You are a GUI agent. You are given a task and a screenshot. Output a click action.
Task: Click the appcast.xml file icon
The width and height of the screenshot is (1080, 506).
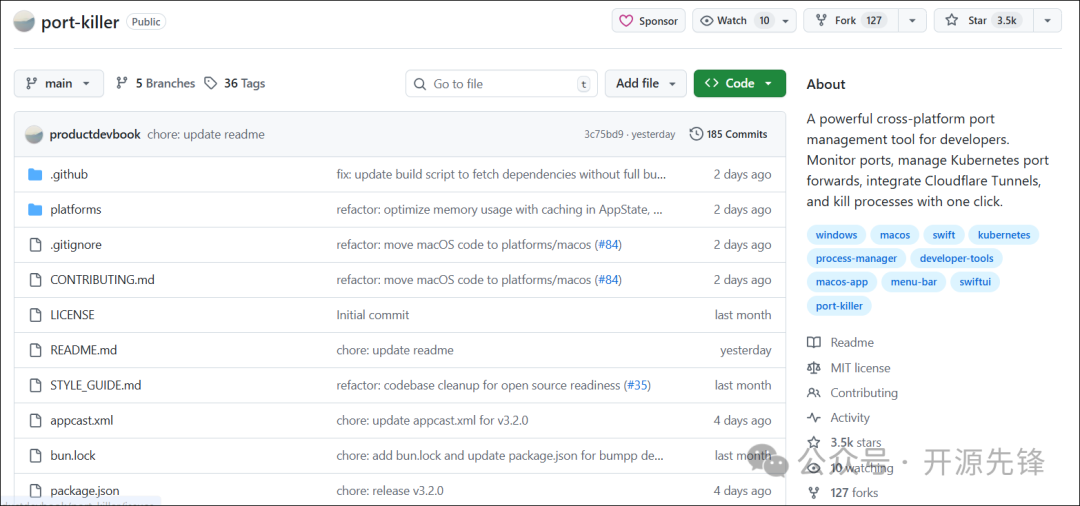(35, 420)
